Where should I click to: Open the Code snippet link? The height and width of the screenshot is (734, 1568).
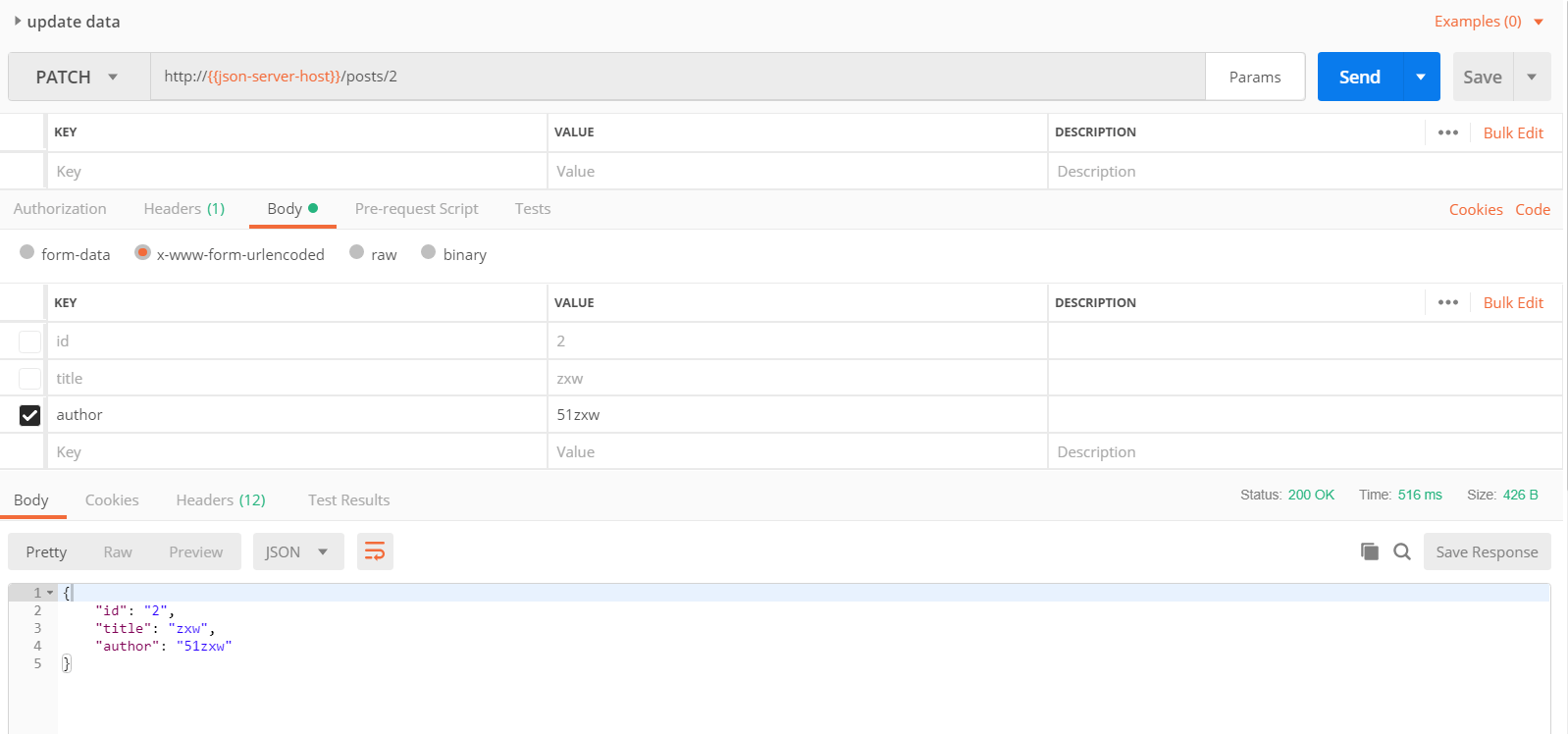[1533, 210]
